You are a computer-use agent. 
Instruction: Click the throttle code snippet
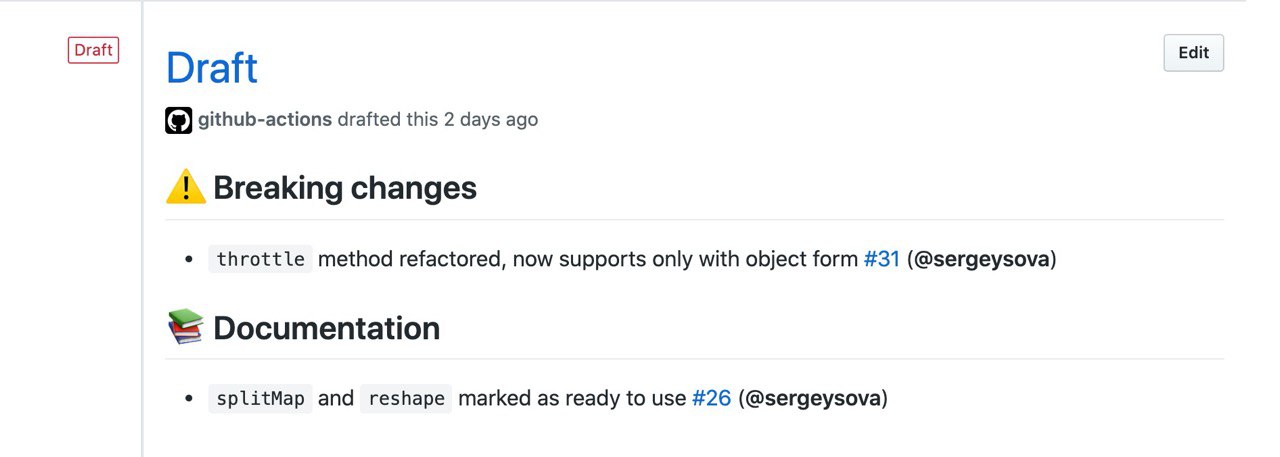[x=261, y=259]
